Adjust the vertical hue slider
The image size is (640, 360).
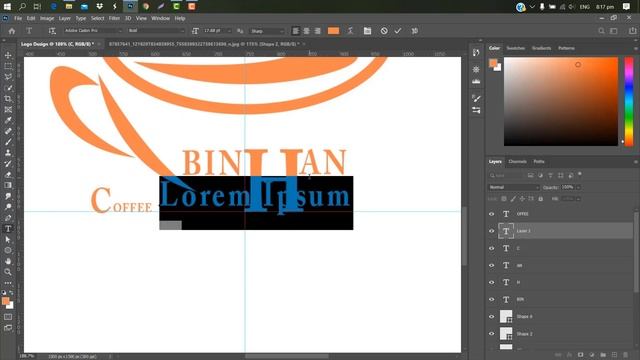(x=629, y=101)
